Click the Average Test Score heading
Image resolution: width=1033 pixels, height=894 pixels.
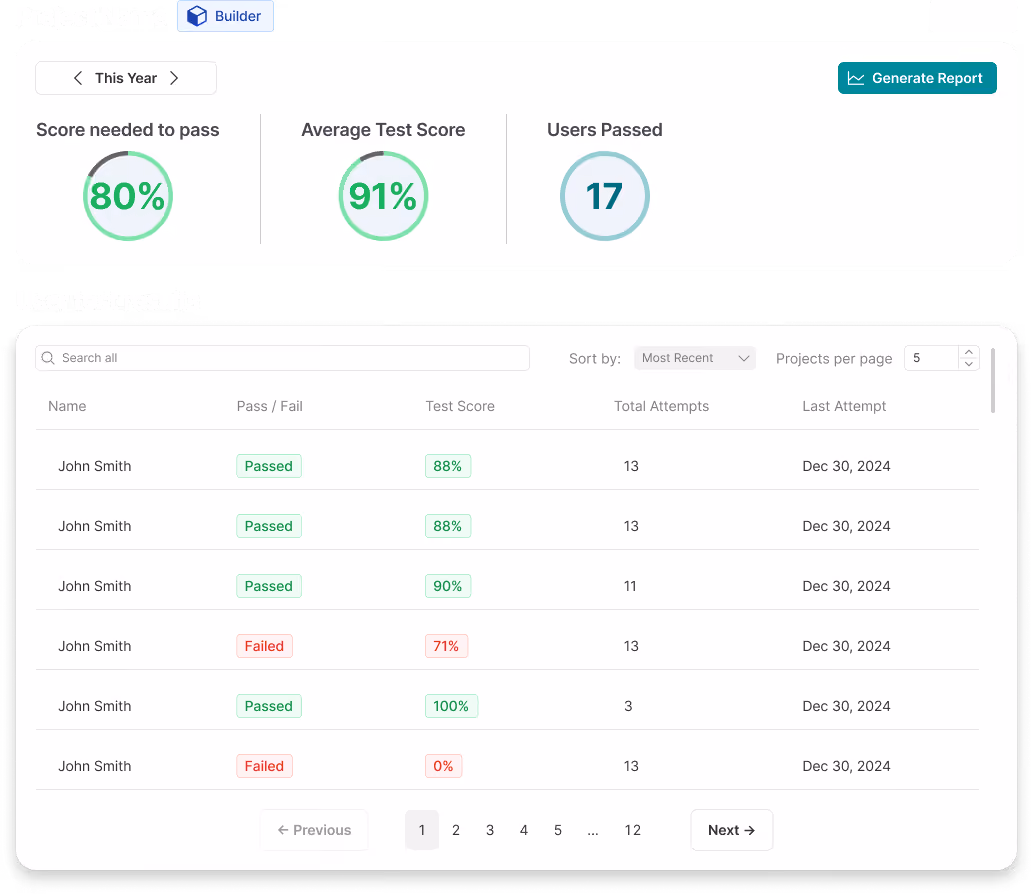pyautogui.click(x=383, y=130)
